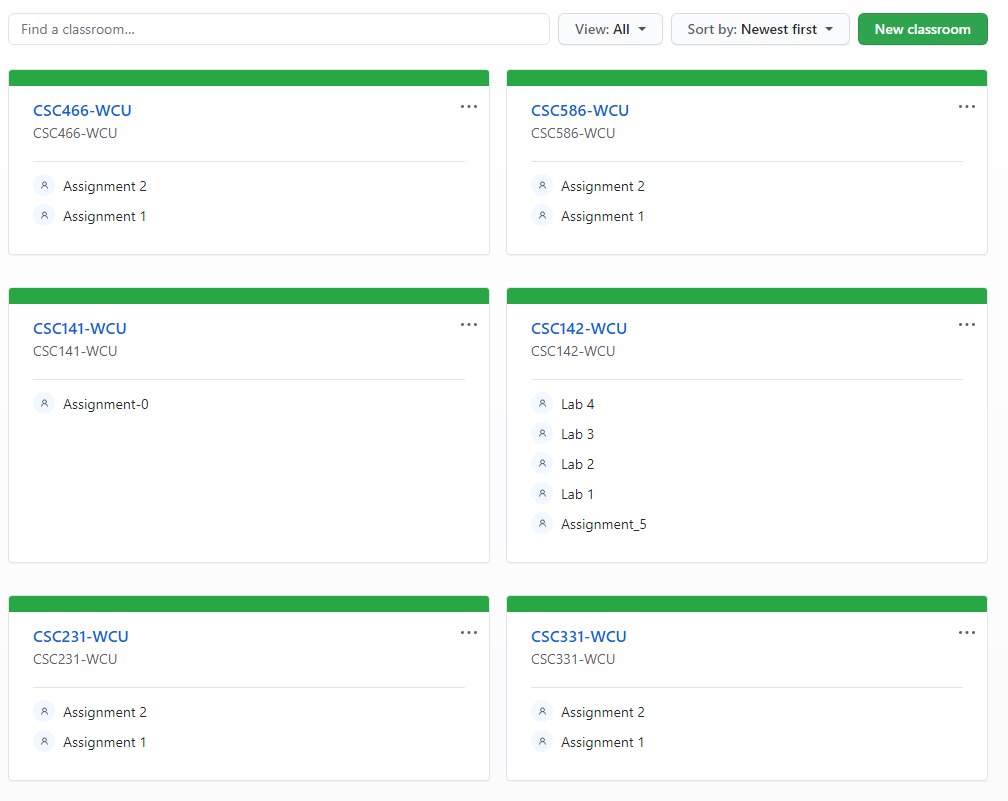The width and height of the screenshot is (1008, 801).
Task: Open the CSC586-WCU classroom link
Action: point(580,111)
